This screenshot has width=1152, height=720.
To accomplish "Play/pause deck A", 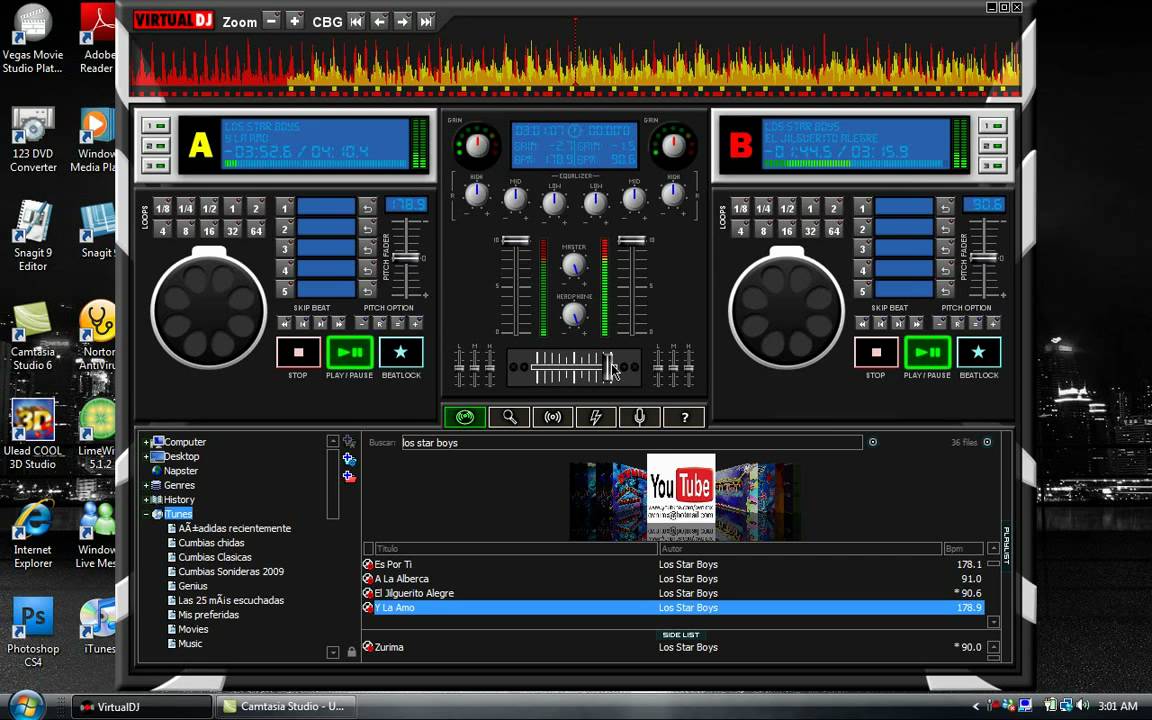I will pos(350,353).
